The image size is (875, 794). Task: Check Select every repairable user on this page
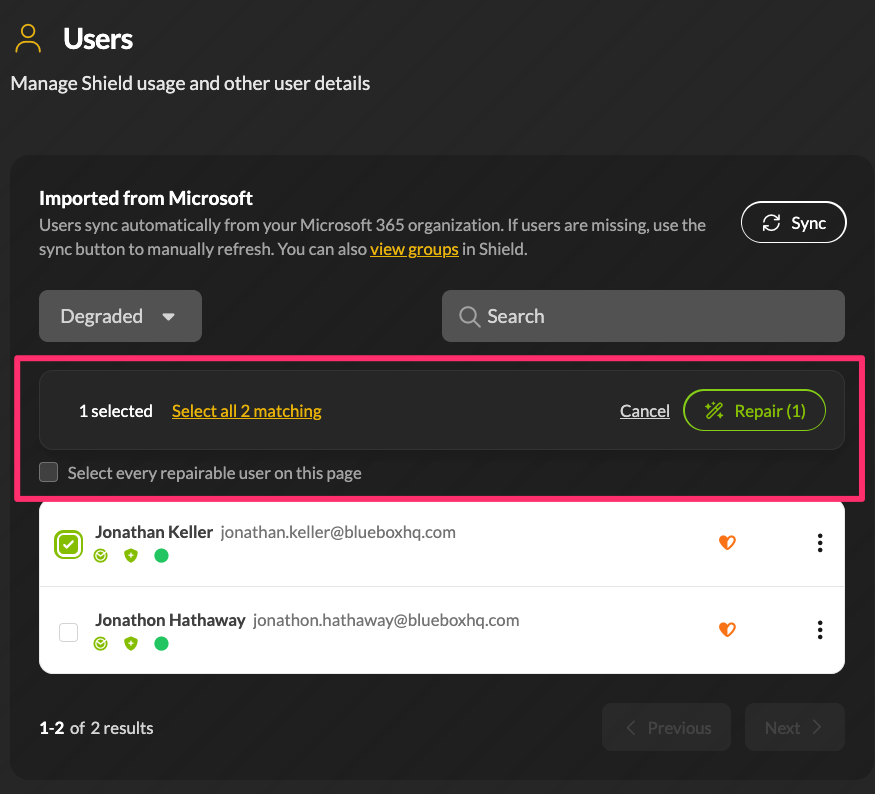[x=49, y=472]
